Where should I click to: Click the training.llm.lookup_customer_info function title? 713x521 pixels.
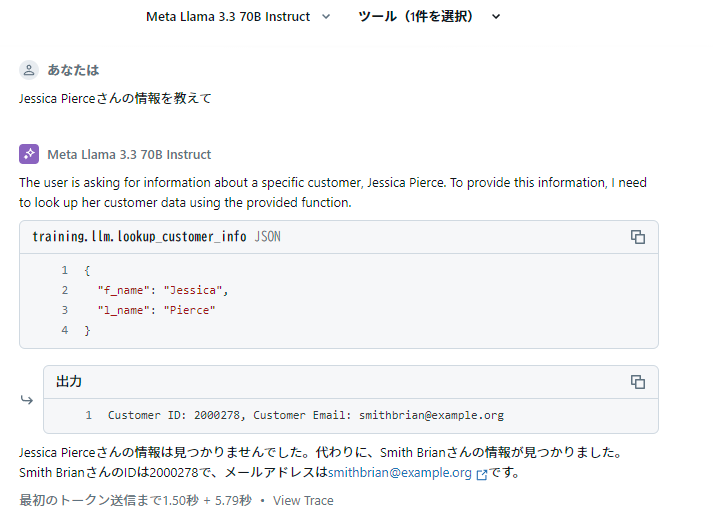(x=139, y=237)
